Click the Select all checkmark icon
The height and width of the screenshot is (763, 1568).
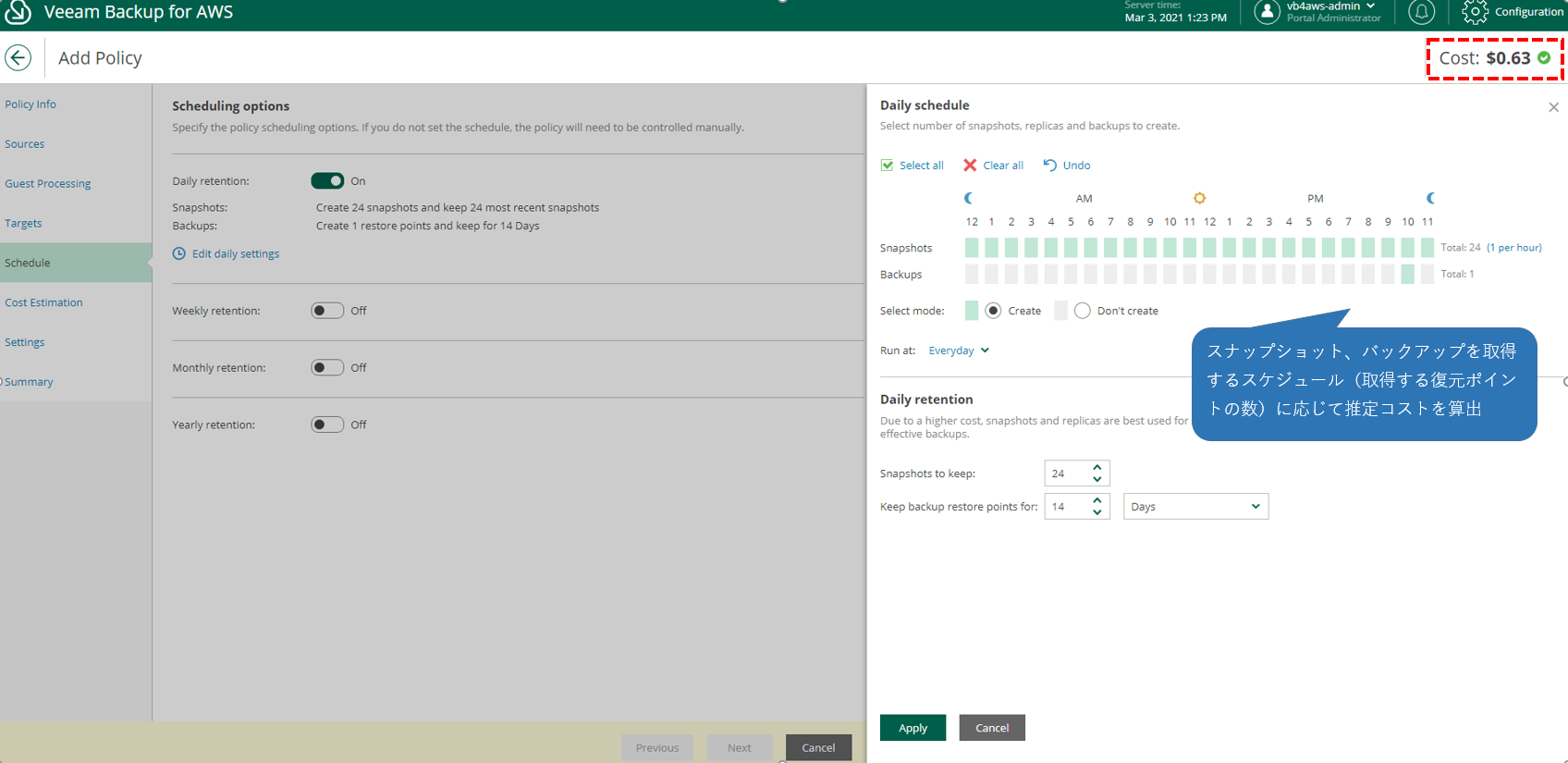click(x=888, y=166)
